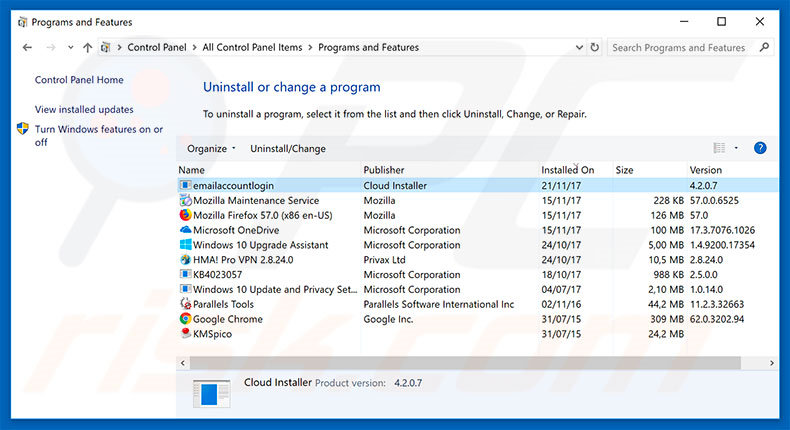Sort by the Name column header
This screenshot has height=430, width=790.
[191, 170]
